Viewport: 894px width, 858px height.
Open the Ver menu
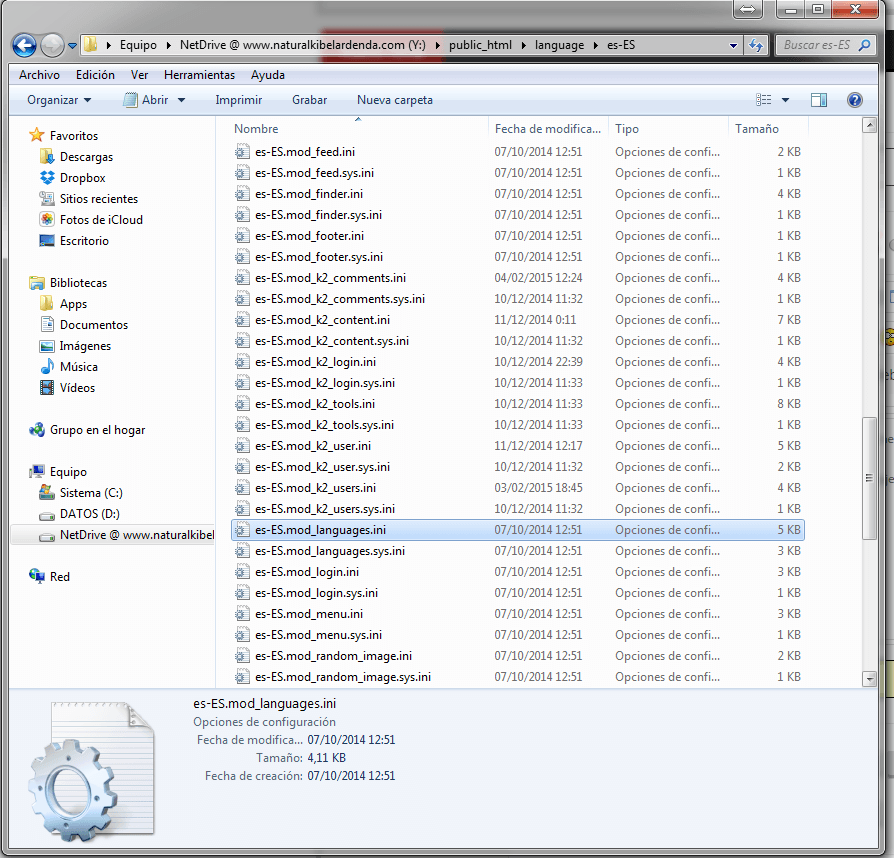139,75
